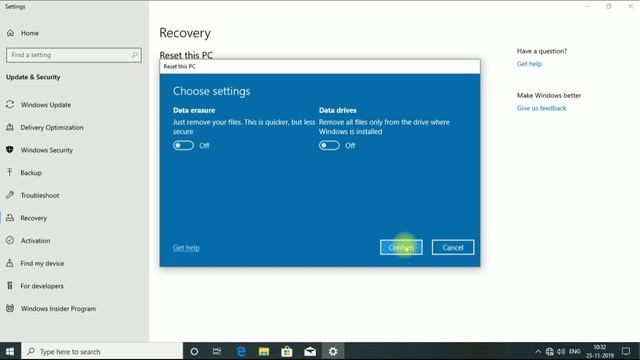Click the Settings gear on the taskbar
640x360 pixels.
333,351
